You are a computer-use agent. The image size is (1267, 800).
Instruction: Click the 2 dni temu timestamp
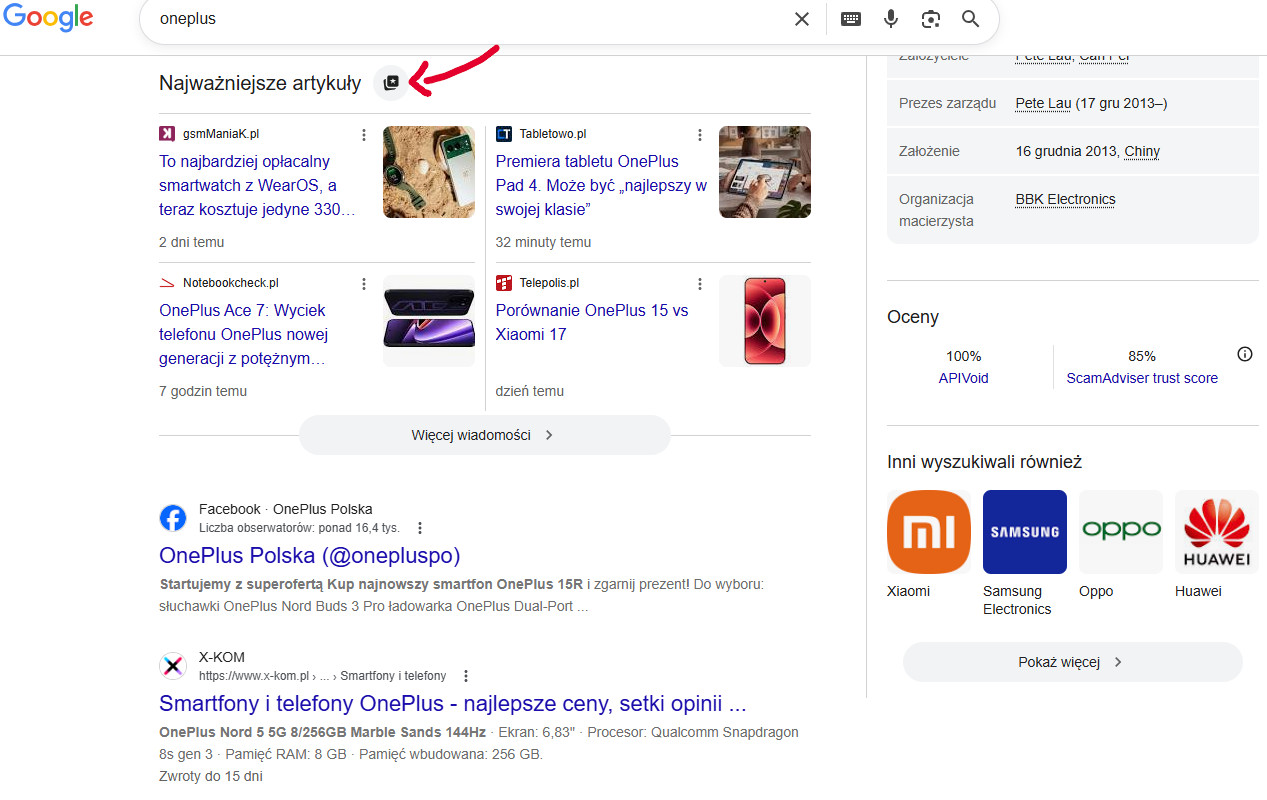point(192,242)
